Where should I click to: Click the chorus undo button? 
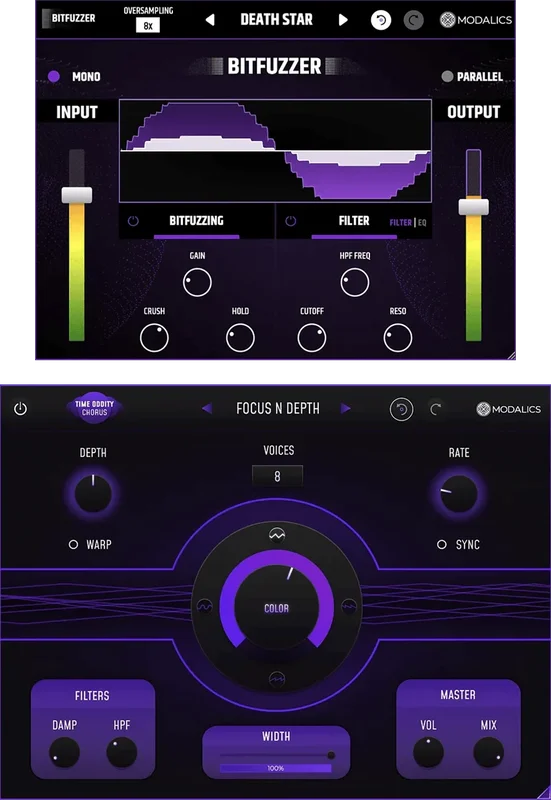point(402,409)
